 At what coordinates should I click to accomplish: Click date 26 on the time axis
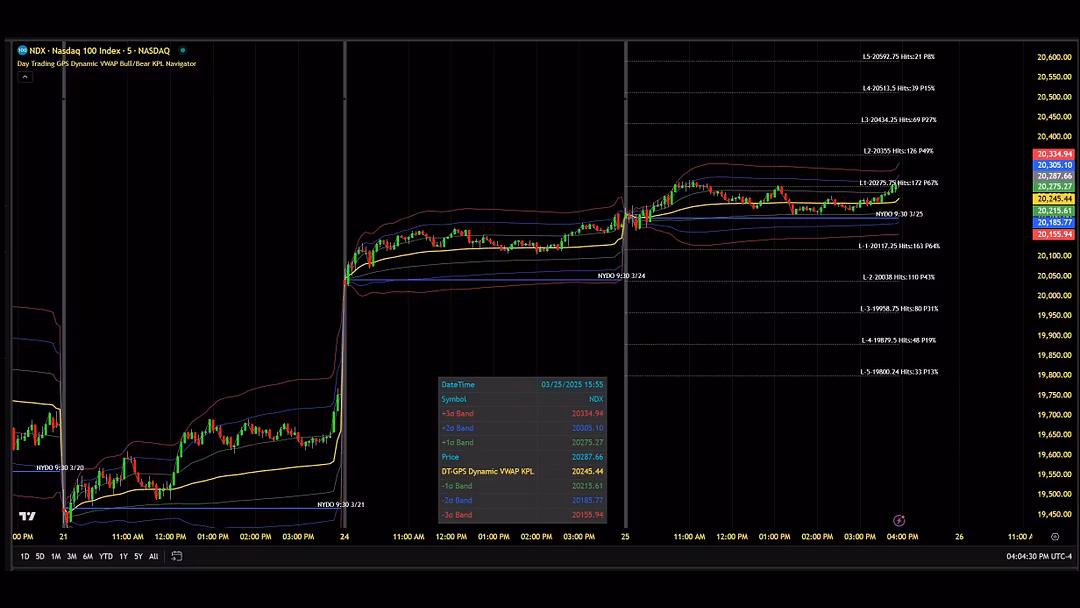[x=959, y=536]
